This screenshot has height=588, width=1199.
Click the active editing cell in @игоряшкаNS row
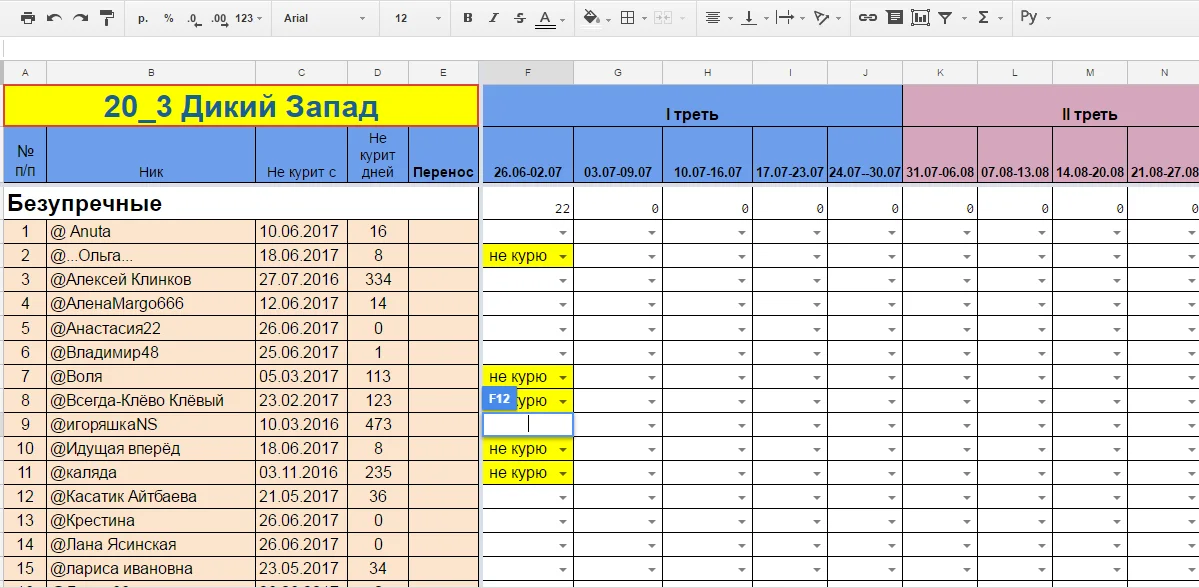click(x=528, y=424)
